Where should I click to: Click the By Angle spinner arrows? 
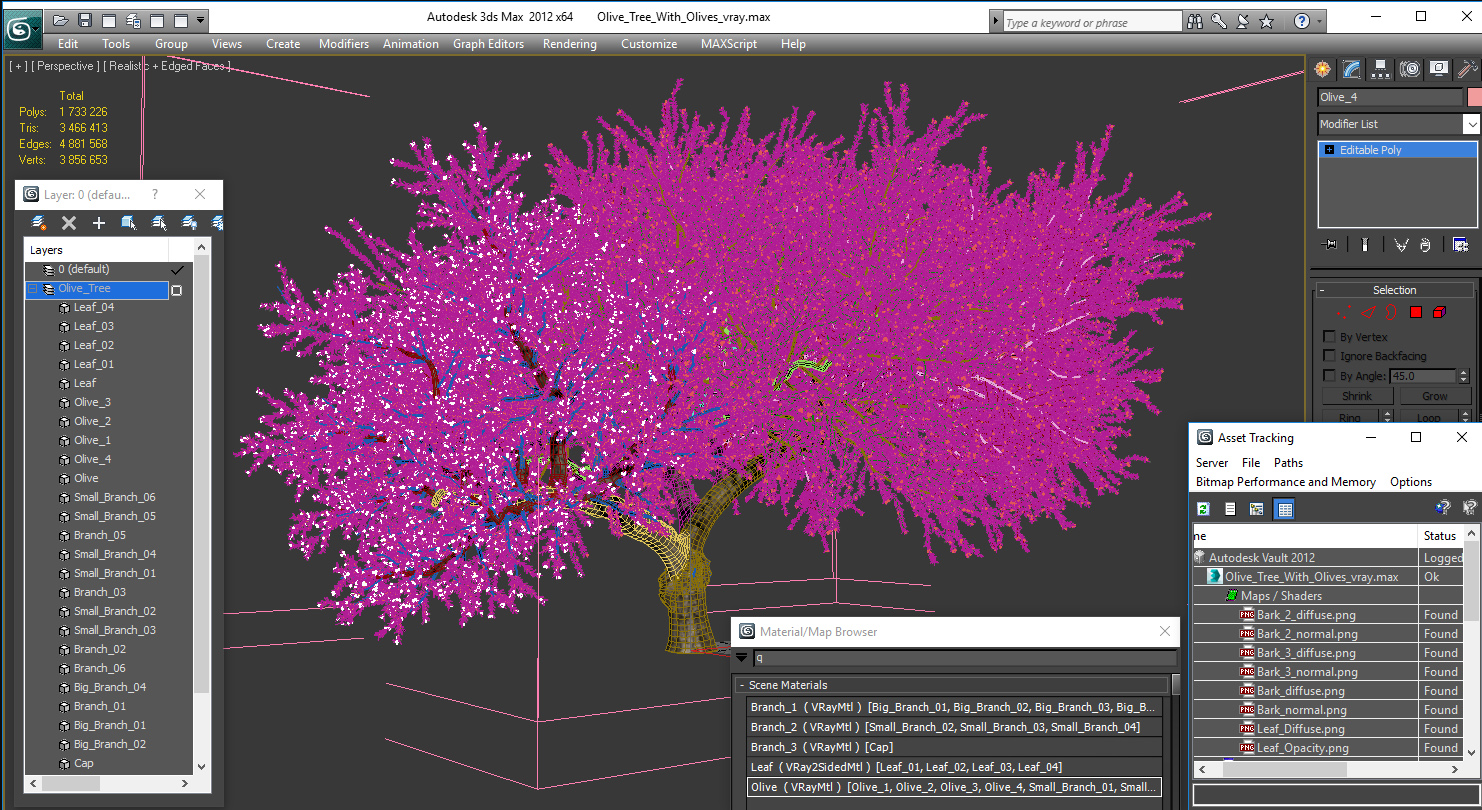coord(1464,376)
